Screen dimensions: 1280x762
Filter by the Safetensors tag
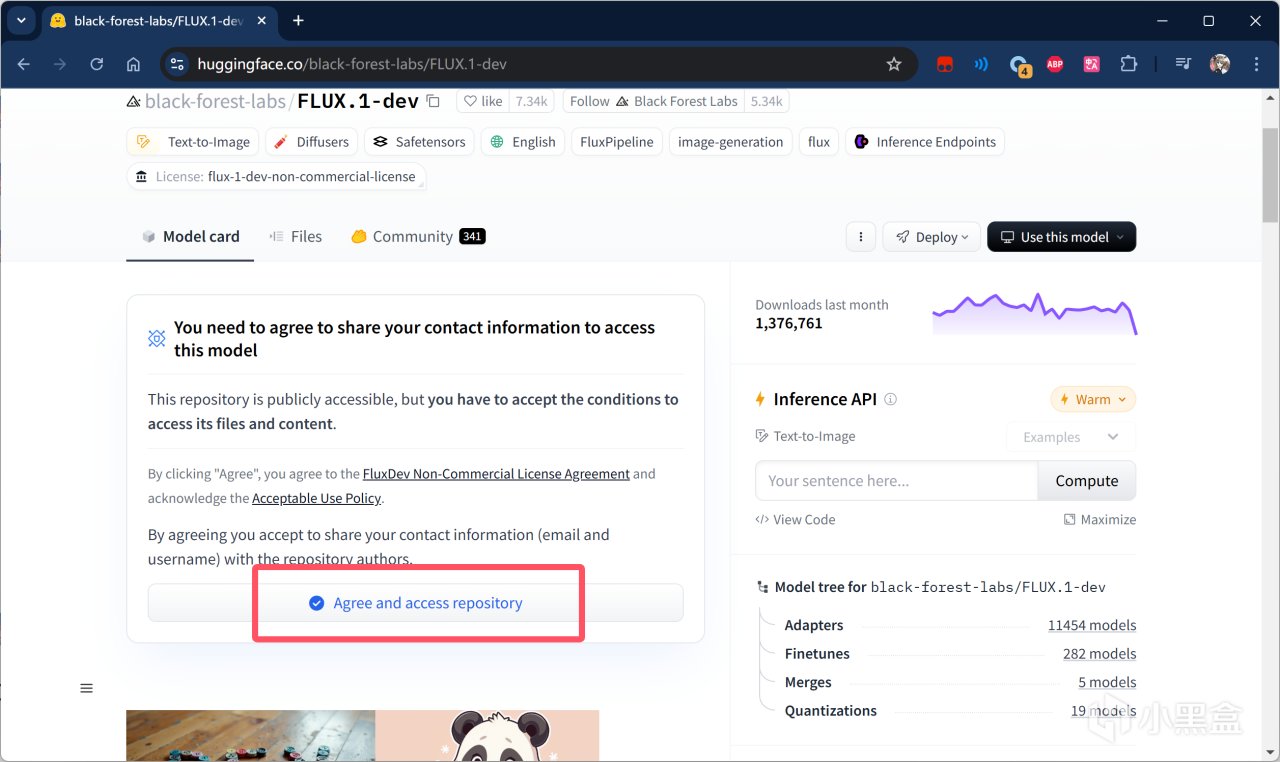pyautogui.click(x=419, y=142)
